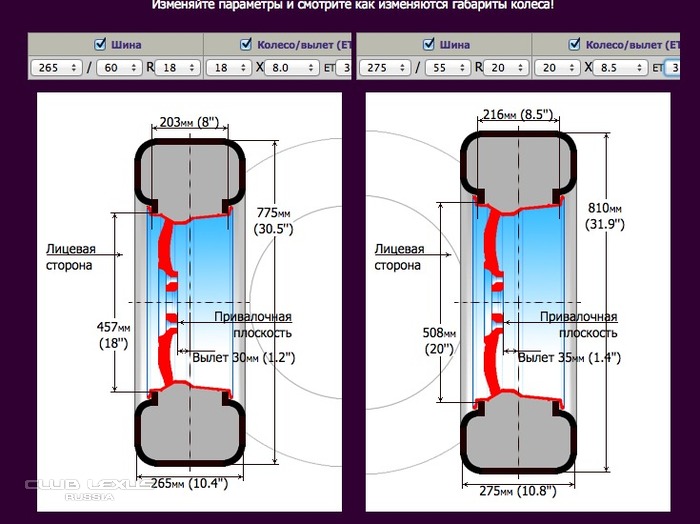Click the left panel's ET offset field

point(345,68)
